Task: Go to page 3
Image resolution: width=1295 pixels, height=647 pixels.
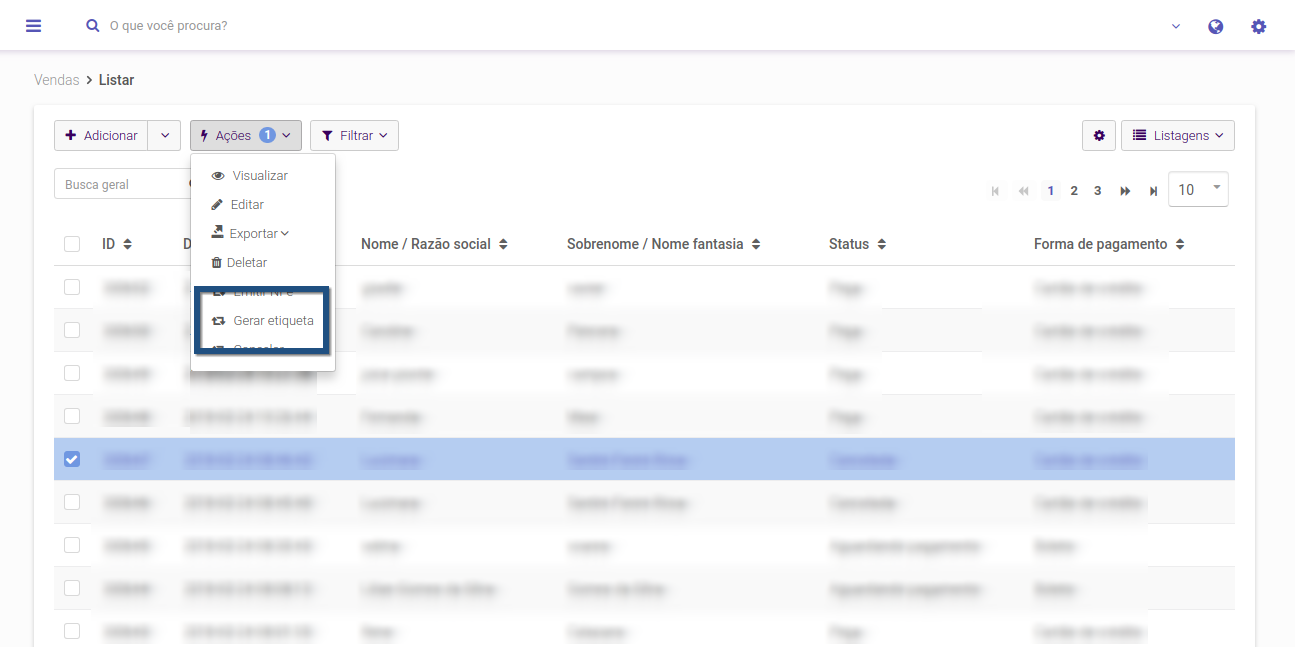Action: coord(1097,191)
